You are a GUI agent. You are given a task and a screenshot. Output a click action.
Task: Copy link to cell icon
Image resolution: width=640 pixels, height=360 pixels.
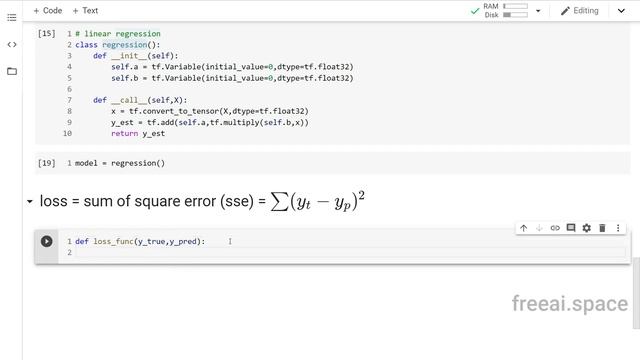tap(555, 228)
